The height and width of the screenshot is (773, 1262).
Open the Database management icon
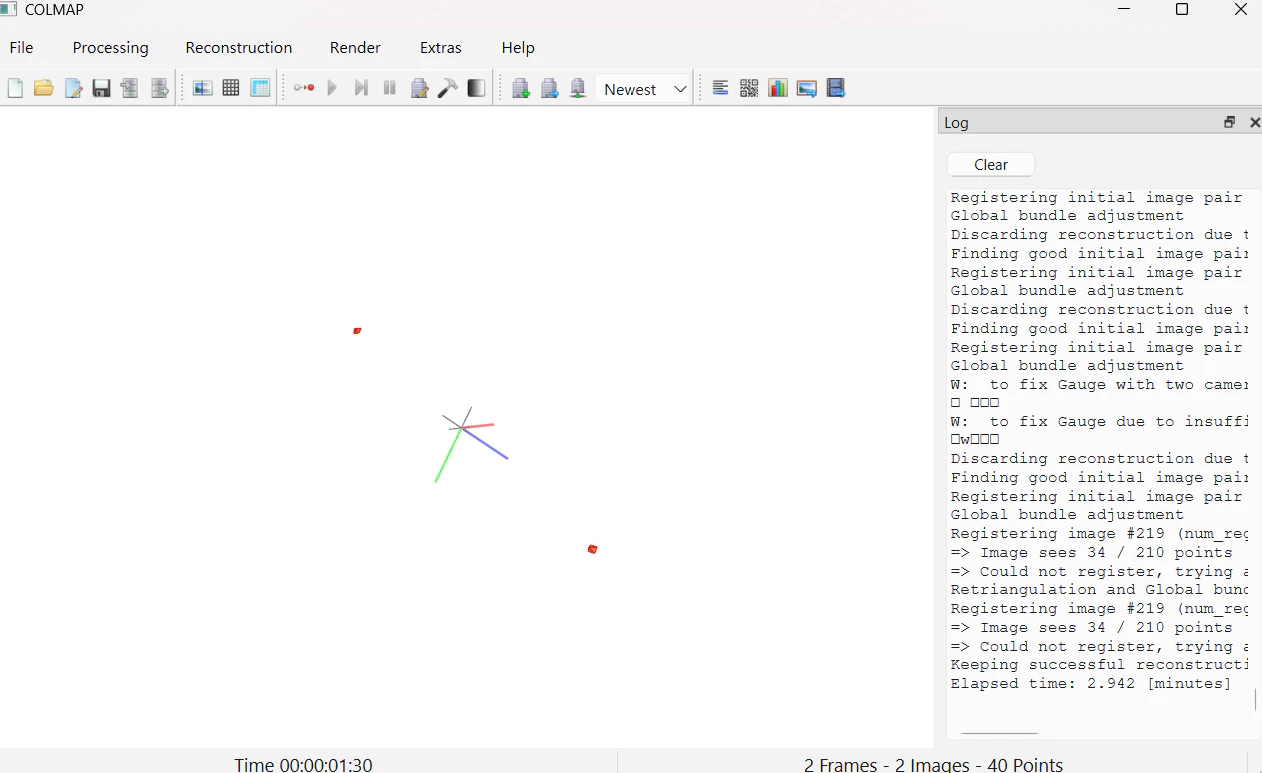coord(260,89)
